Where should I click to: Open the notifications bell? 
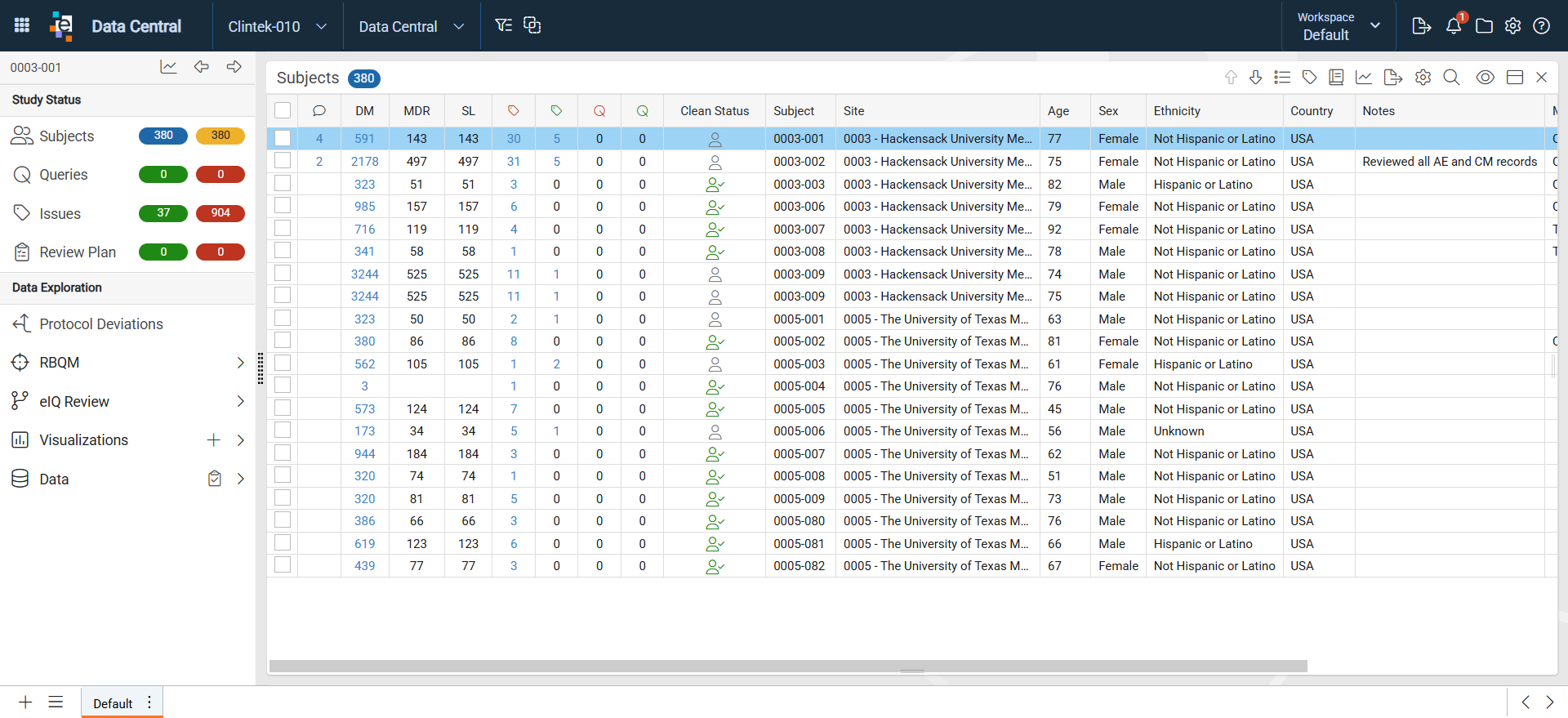click(1454, 25)
